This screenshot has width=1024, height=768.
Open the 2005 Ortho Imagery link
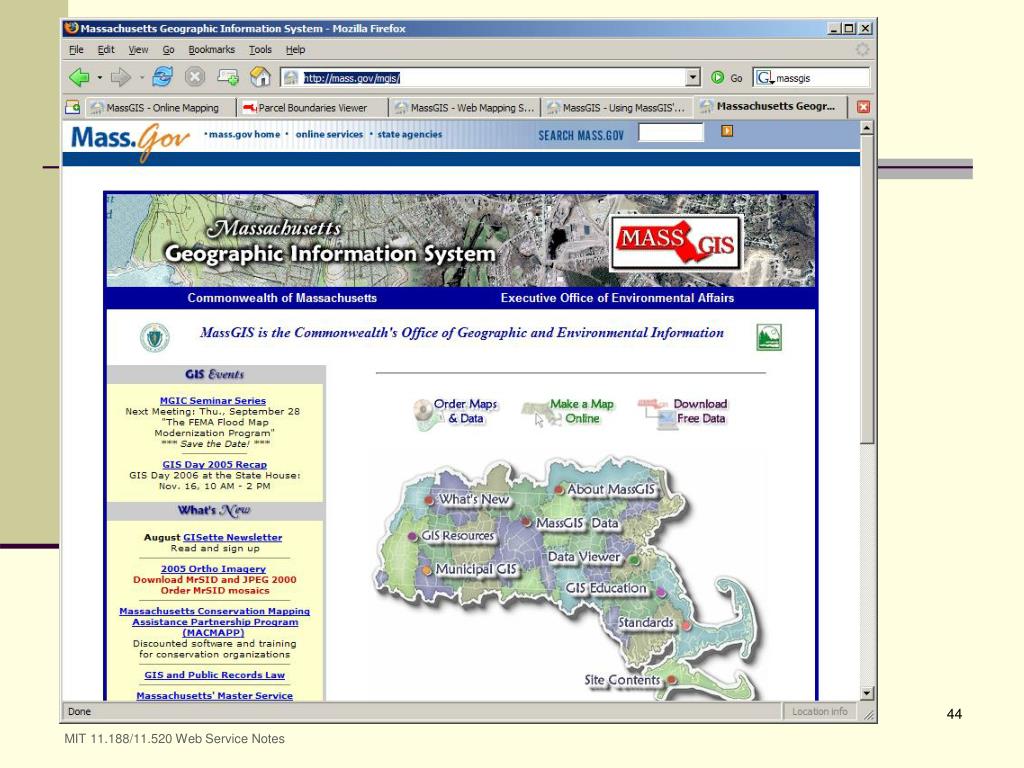point(214,569)
